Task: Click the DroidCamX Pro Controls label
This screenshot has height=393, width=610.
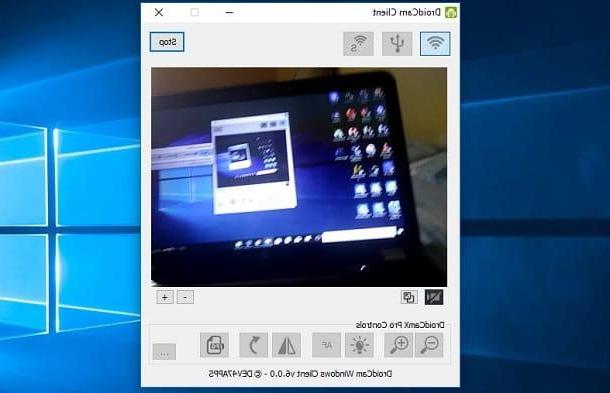Action: tap(400, 325)
